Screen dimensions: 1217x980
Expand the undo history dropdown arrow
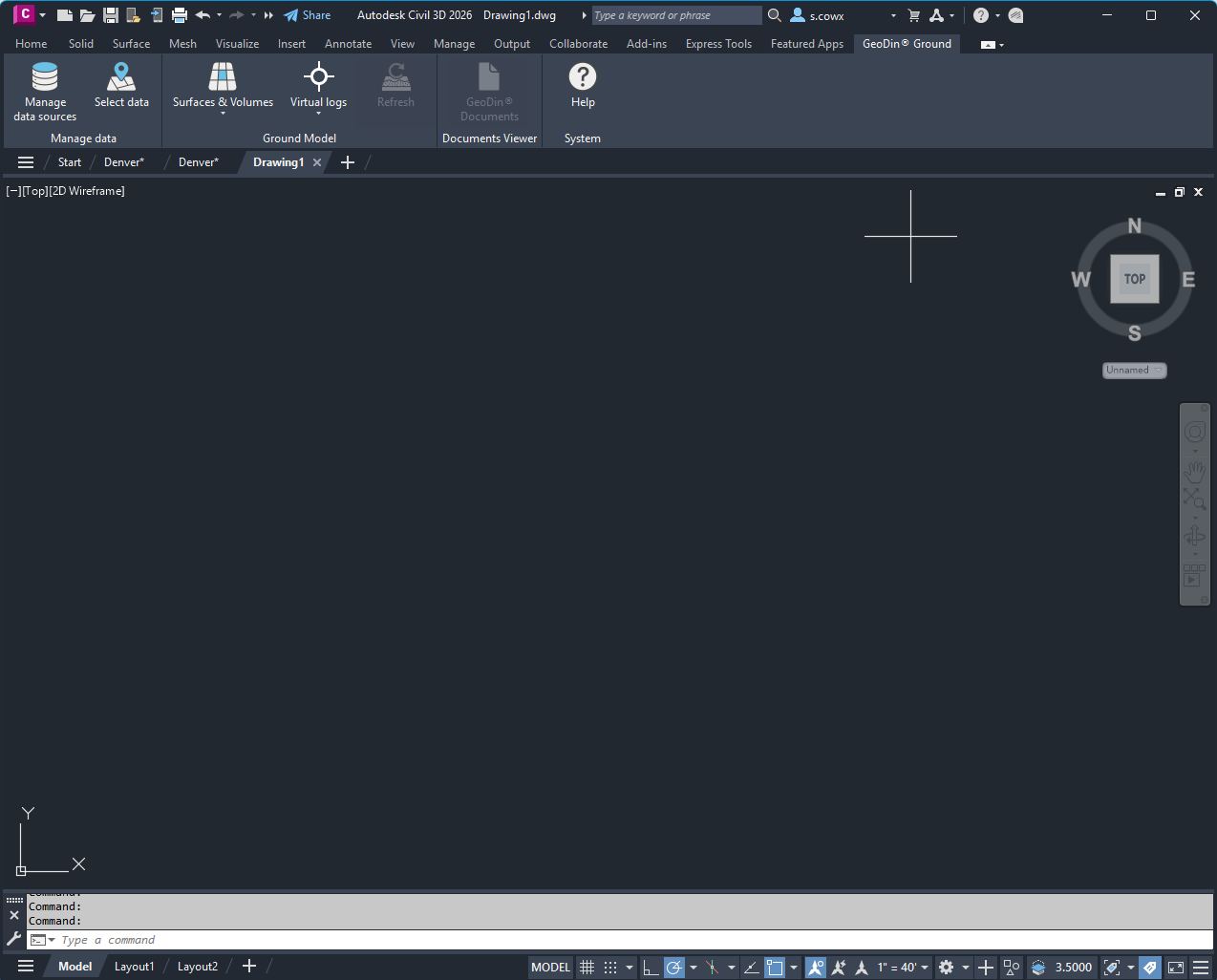219,15
